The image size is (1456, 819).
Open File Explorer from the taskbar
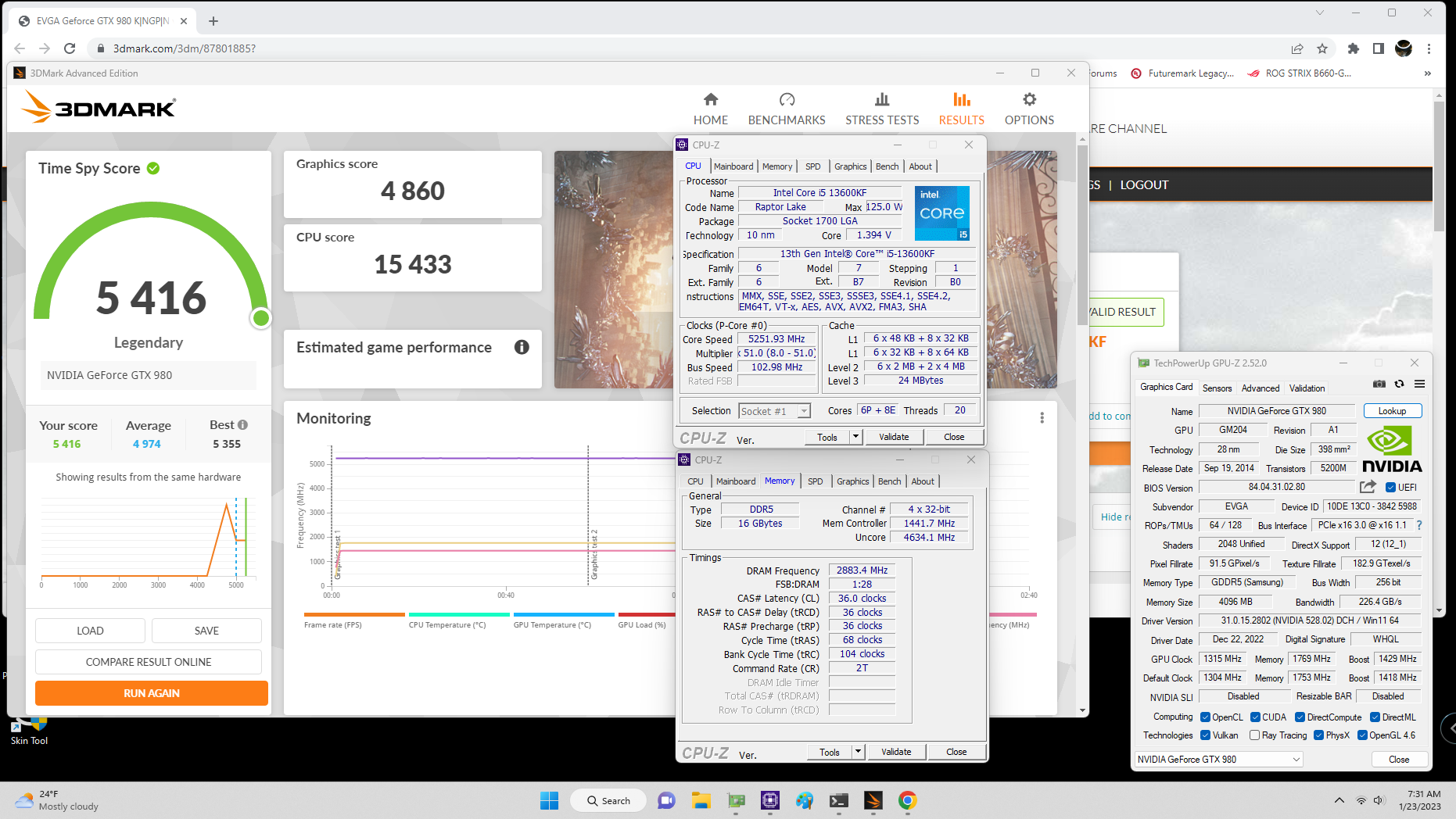point(701,800)
